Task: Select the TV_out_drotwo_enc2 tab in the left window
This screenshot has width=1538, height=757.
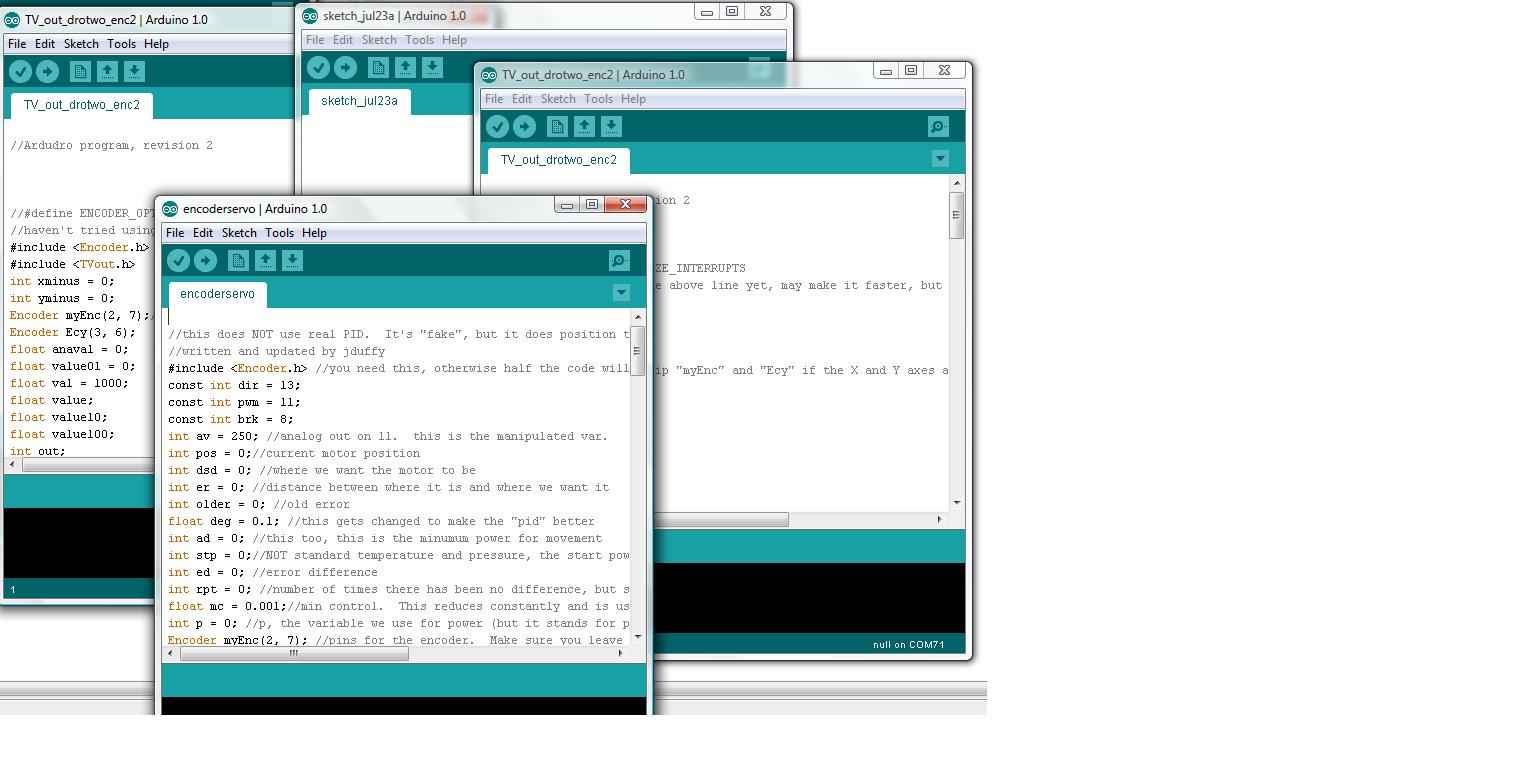Action: pos(82,105)
